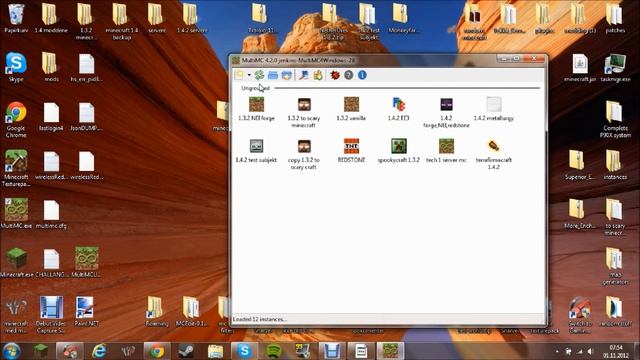
Task: Click the red bug Report icon
Action: [335, 75]
